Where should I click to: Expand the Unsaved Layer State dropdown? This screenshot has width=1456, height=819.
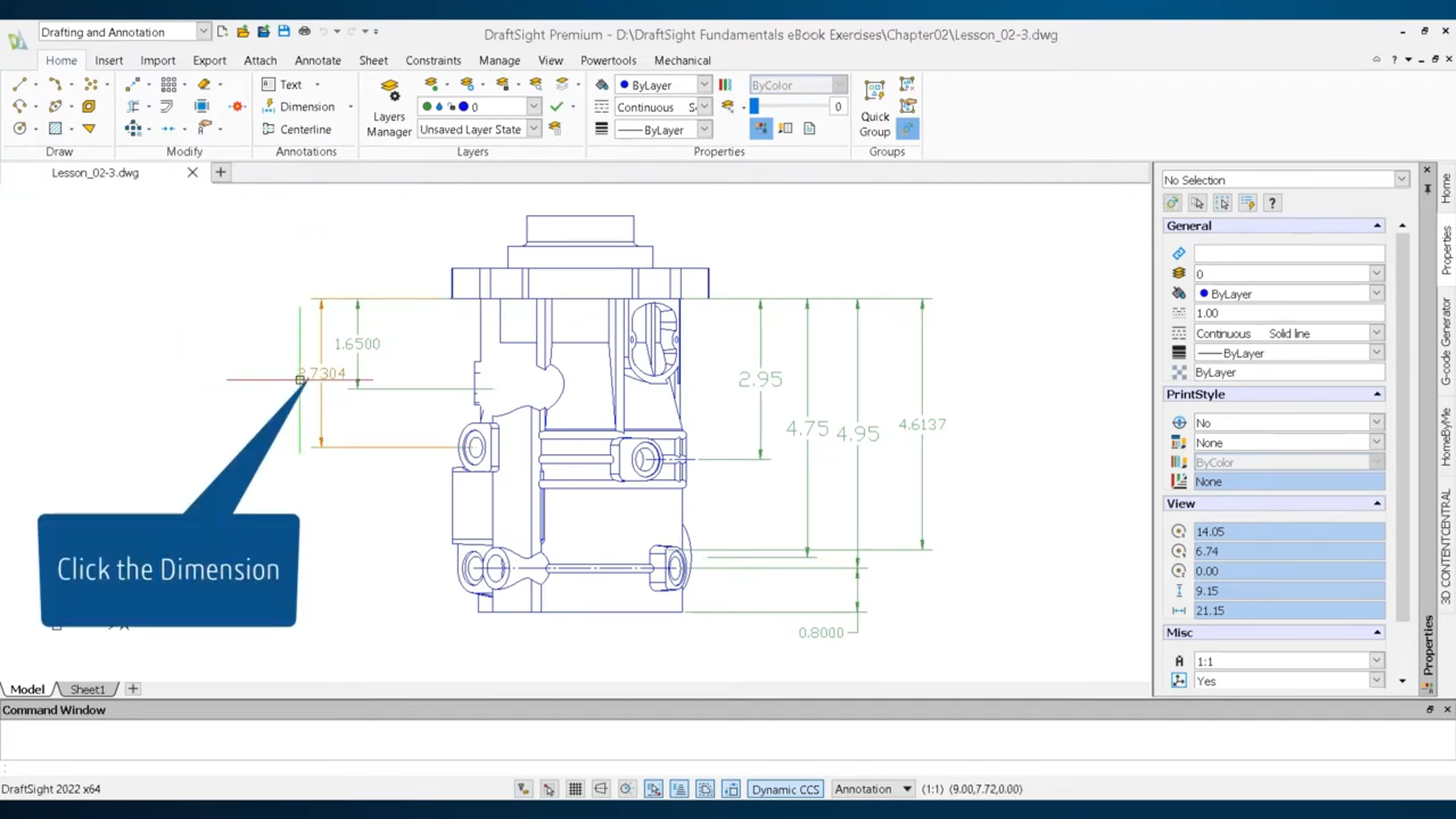[533, 129]
